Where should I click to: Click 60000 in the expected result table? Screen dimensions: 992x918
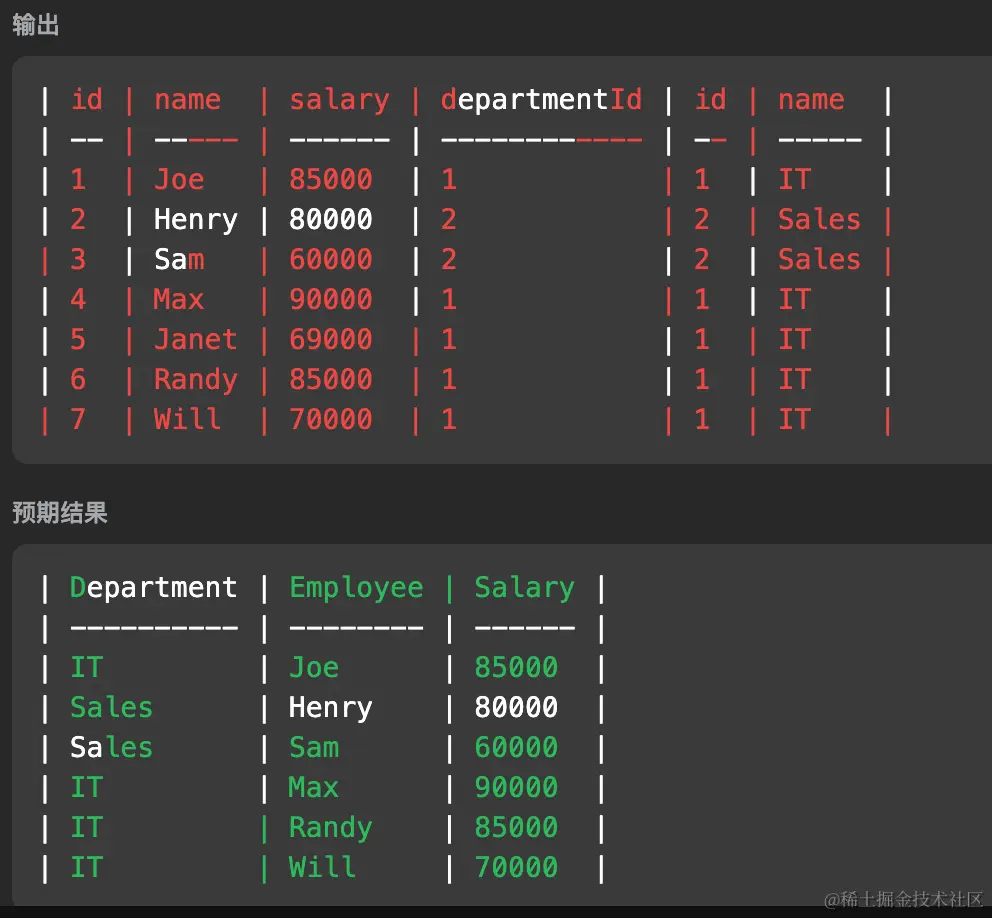coord(516,748)
